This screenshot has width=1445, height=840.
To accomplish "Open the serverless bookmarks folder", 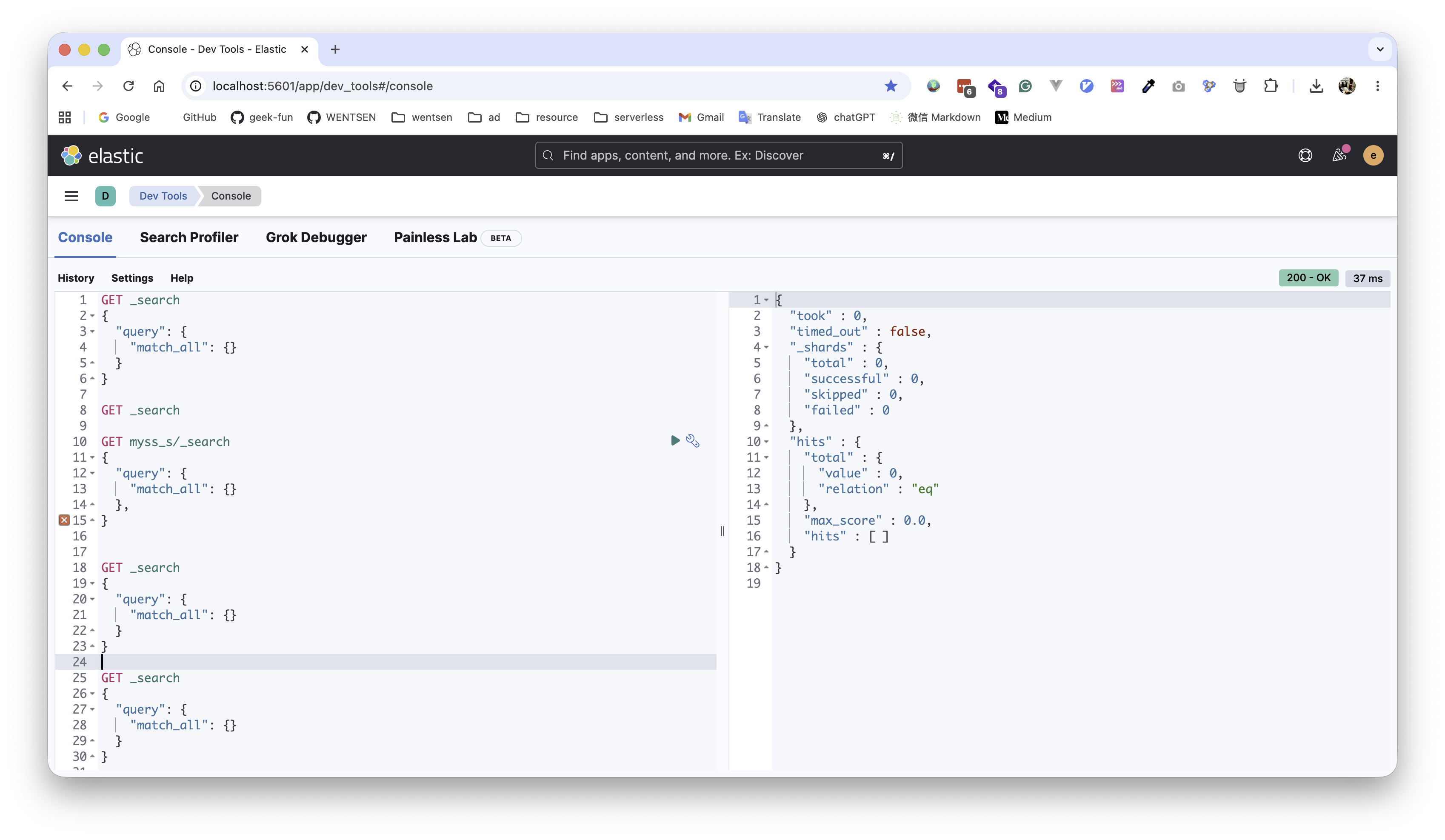I will pos(628,117).
